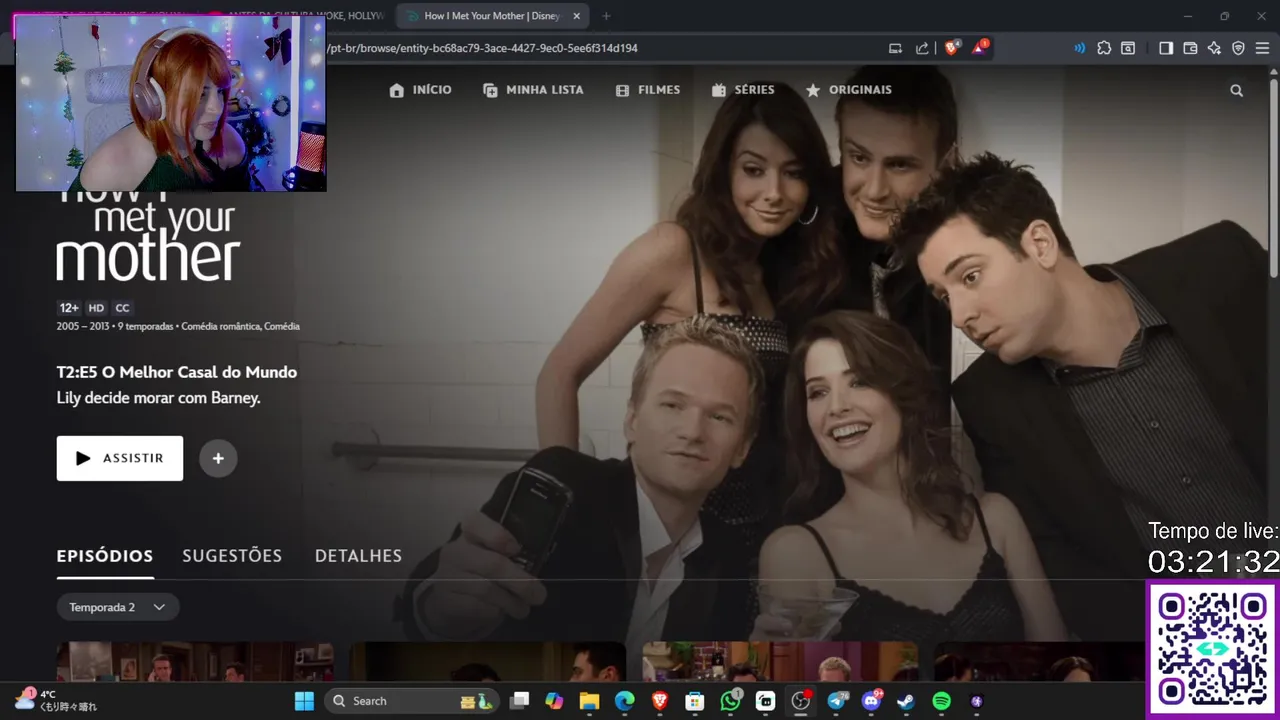
Task: Open the weather widget showing 4°C
Action: (x=55, y=700)
